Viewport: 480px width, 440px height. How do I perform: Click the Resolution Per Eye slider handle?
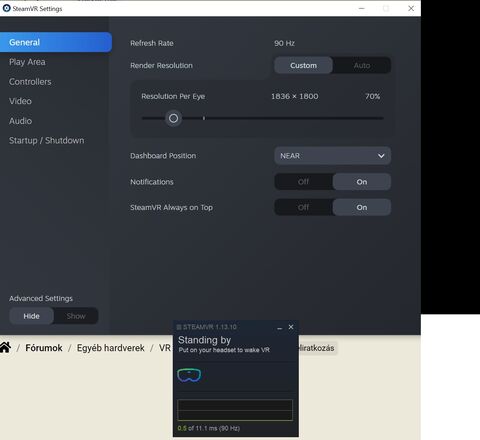coord(173,118)
